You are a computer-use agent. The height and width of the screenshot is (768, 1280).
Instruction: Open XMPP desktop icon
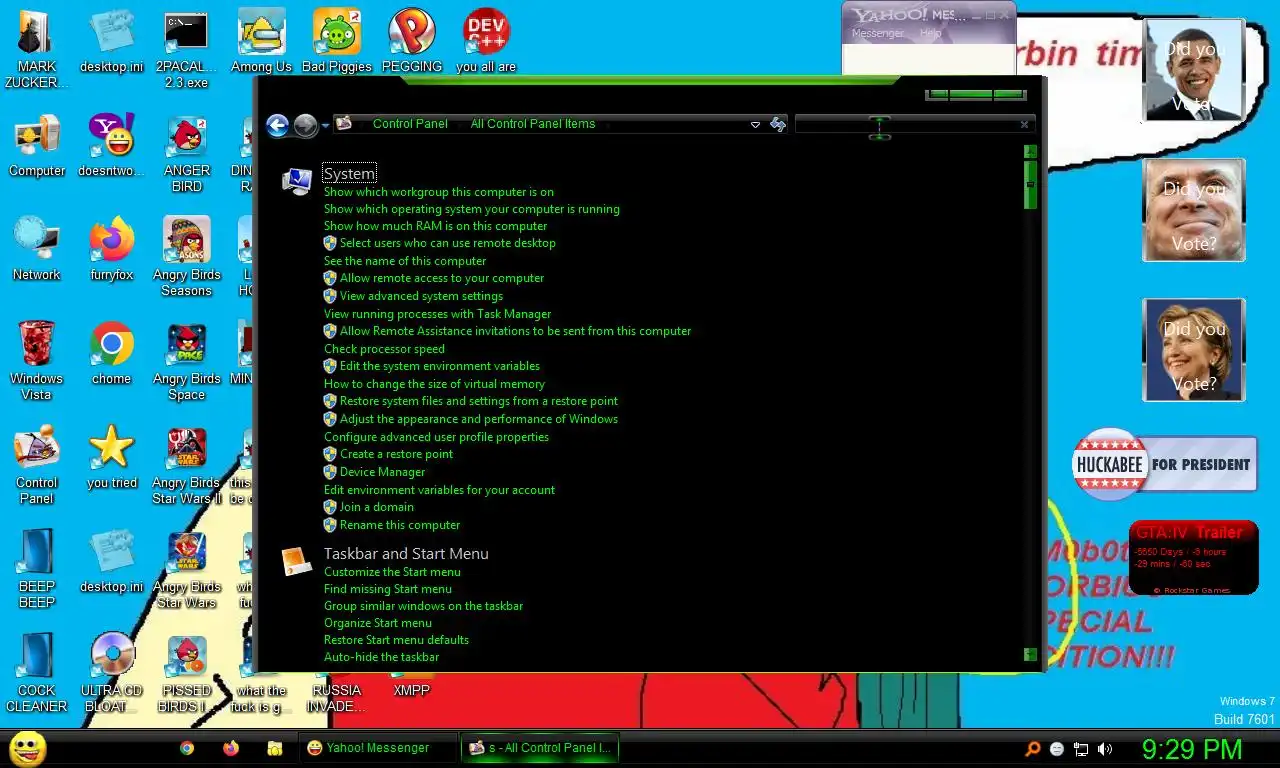click(x=411, y=690)
